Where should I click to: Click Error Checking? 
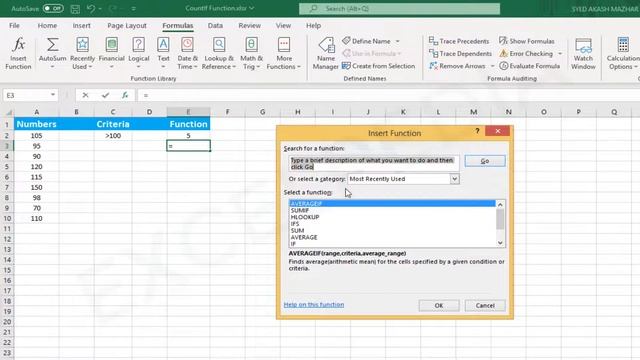[x=526, y=53]
